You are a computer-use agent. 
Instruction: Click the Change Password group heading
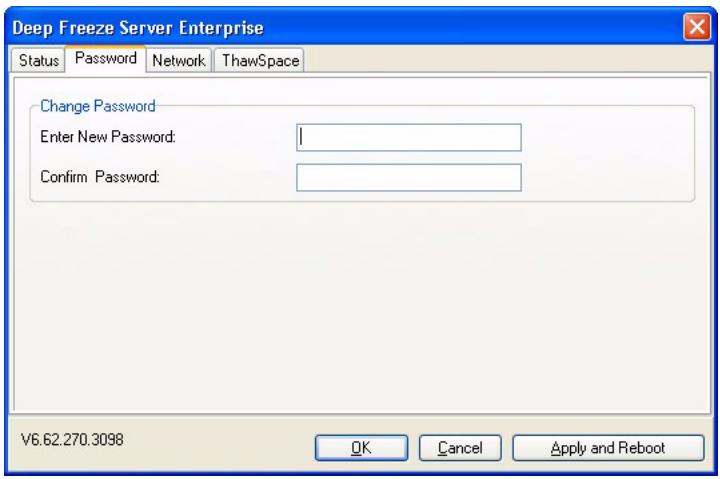(x=98, y=106)
